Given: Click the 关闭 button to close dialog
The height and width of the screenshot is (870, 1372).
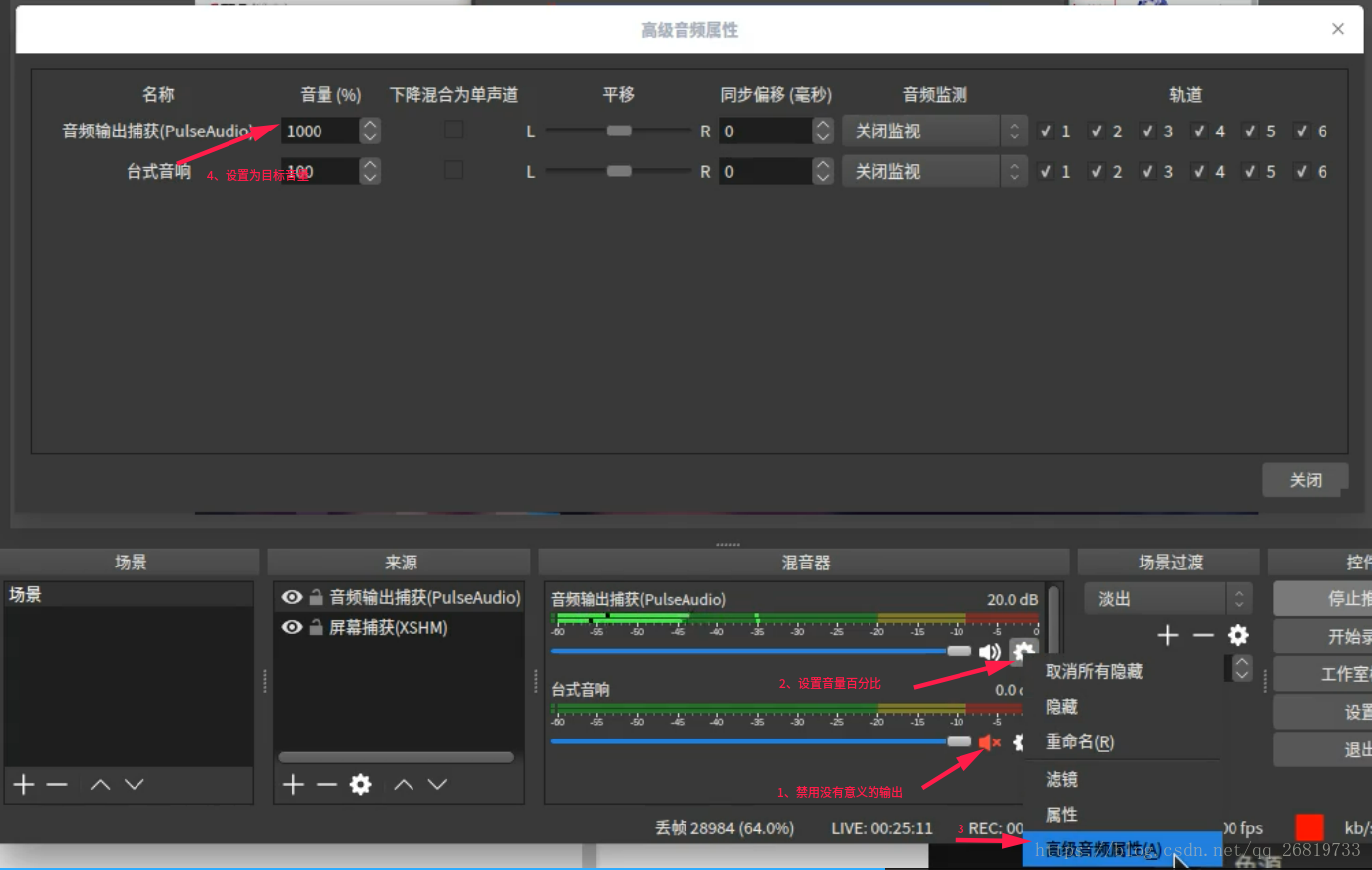Looking at the screenshot, I should tap(1305, 479).
